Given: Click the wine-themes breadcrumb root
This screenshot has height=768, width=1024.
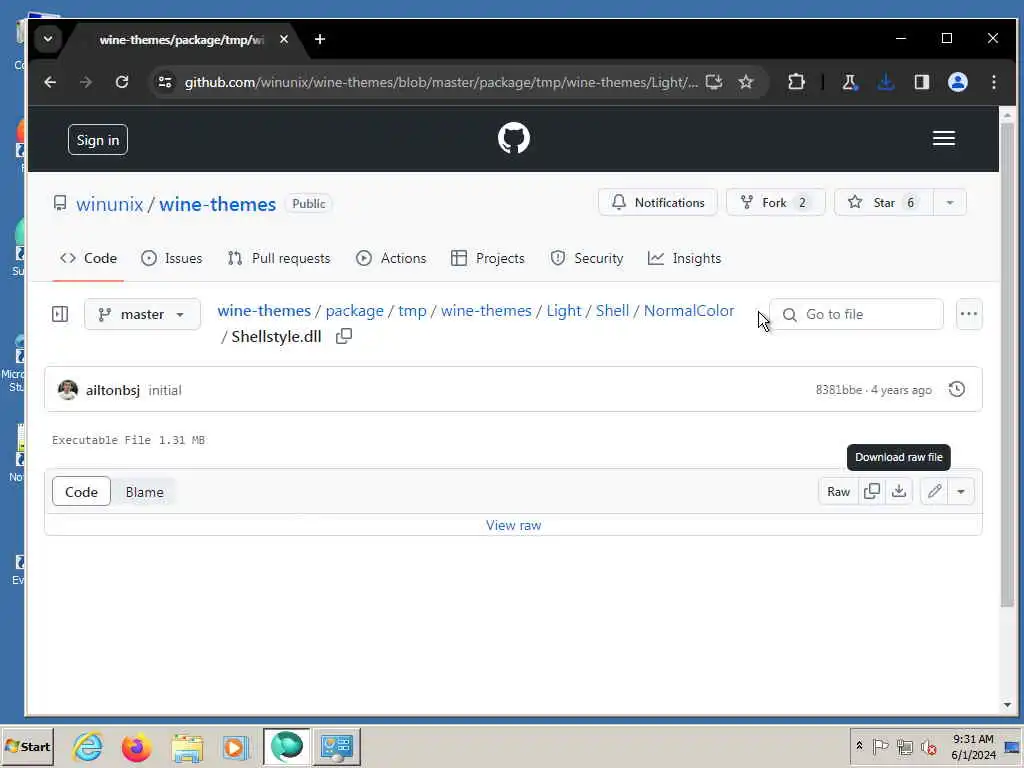Looking at the screenshot, I should (x=264, y=311).
